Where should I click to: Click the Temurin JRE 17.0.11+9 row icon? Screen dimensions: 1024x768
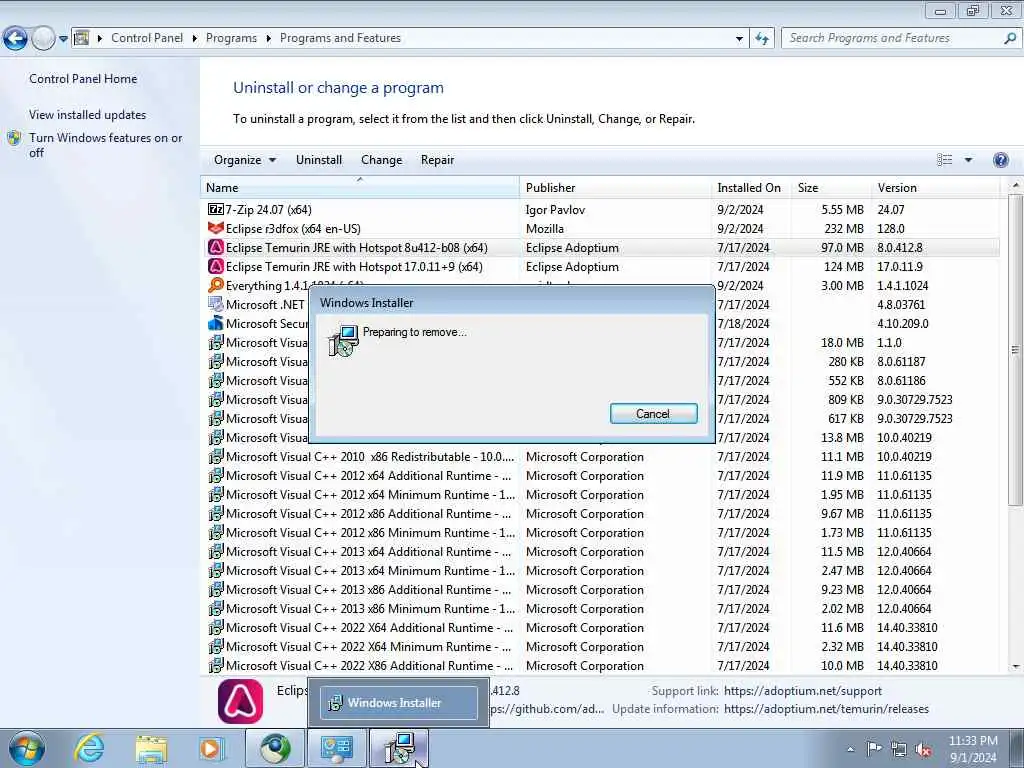click(x=216, y=266)
